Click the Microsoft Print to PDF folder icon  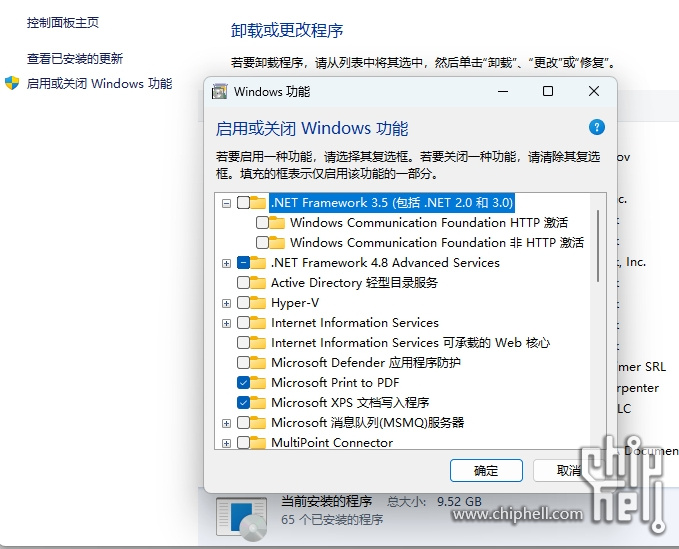click(258, 382)
